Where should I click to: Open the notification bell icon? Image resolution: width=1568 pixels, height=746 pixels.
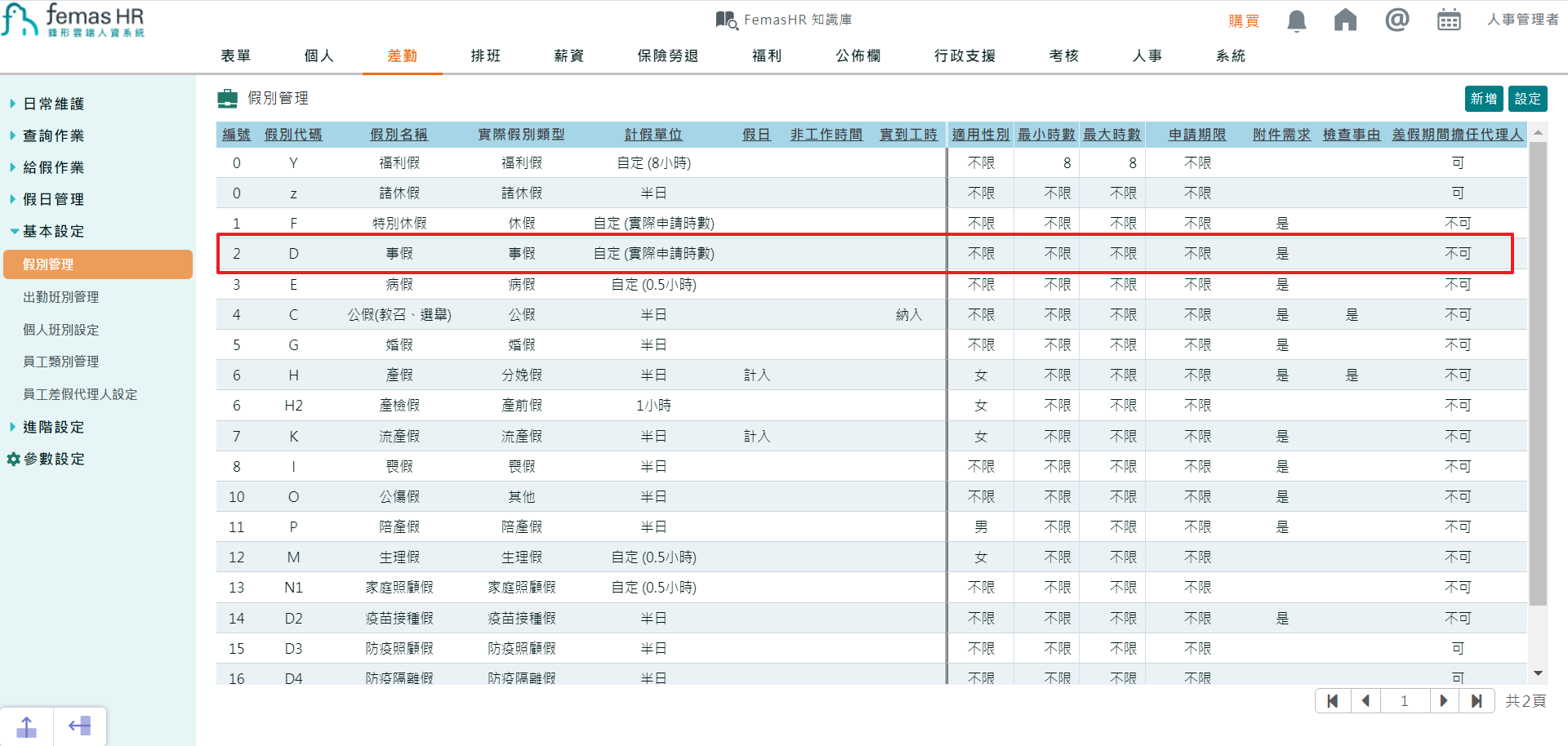tap(1295, 20)
